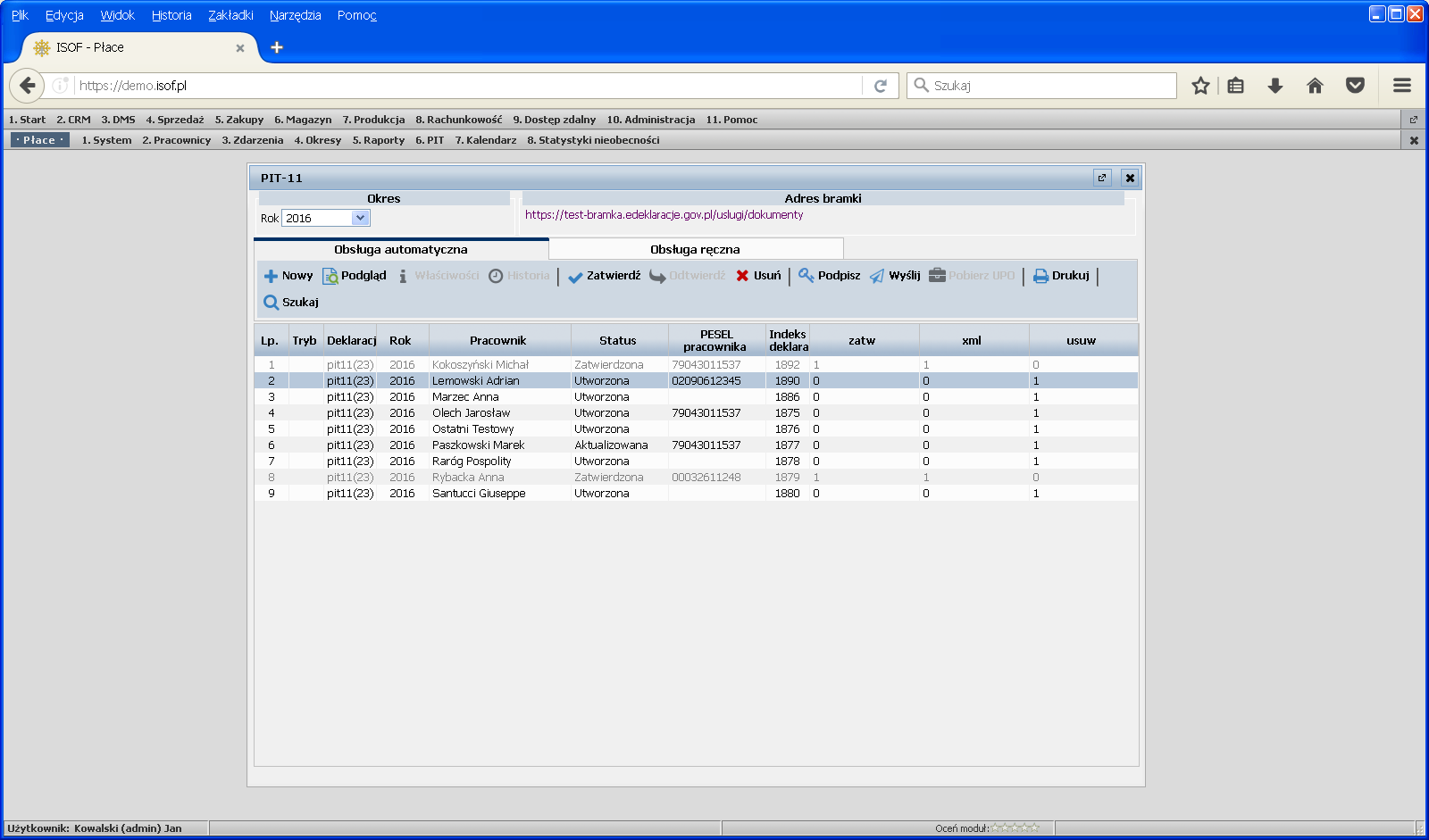The width and height of the screenshot is (1429, 840).
Task: Click Wyślij paper plane icon
Action: 877,276
